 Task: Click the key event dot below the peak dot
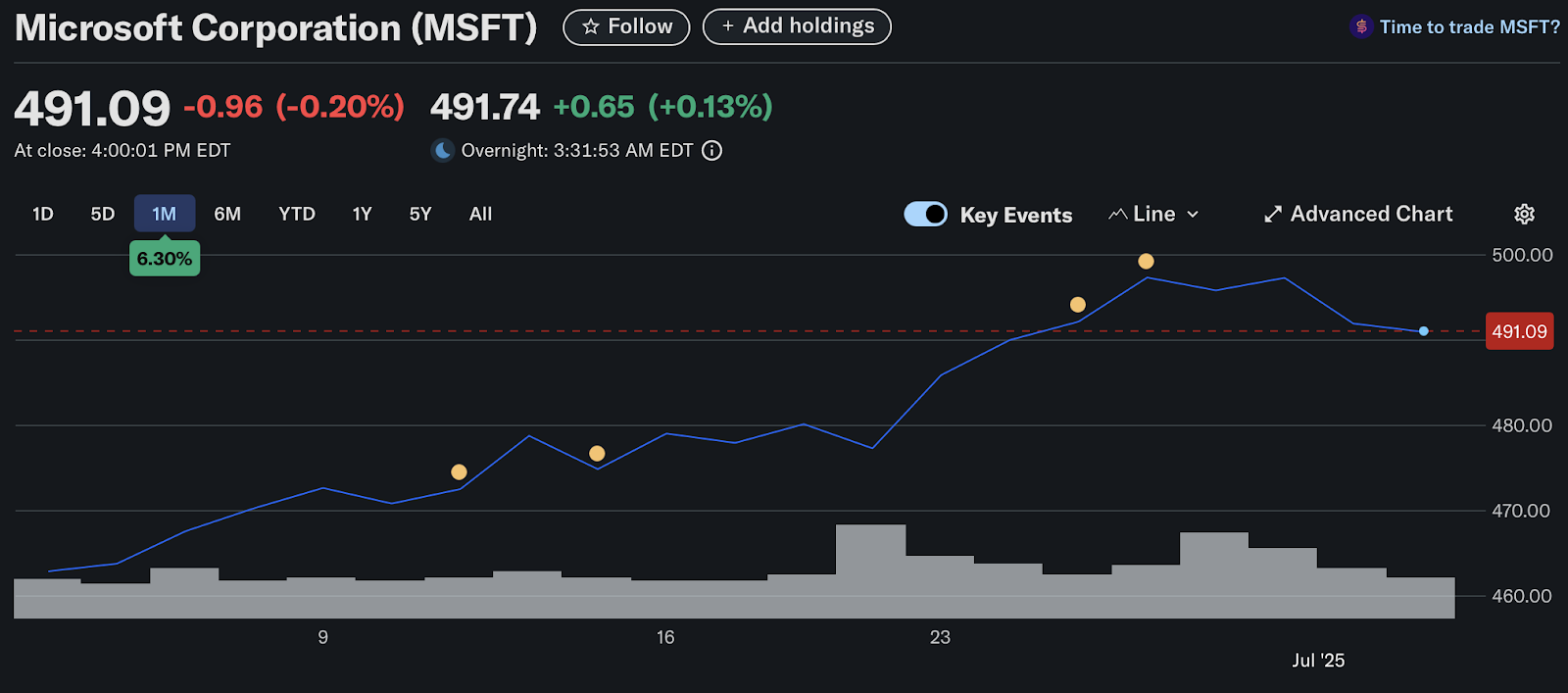[x=1078, y=305]
